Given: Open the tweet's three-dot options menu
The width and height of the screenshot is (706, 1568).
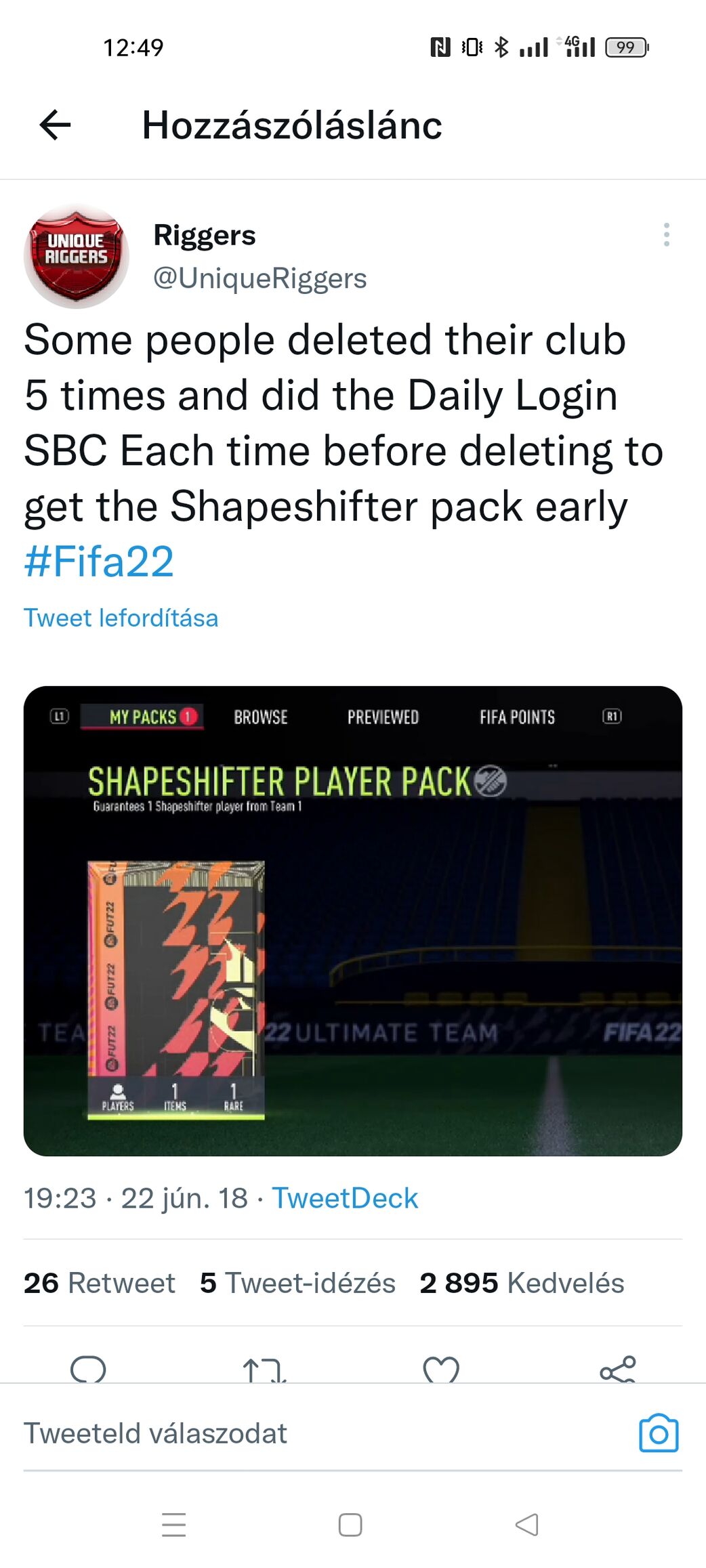Looking at the screenshot, I should pos(667,234).
